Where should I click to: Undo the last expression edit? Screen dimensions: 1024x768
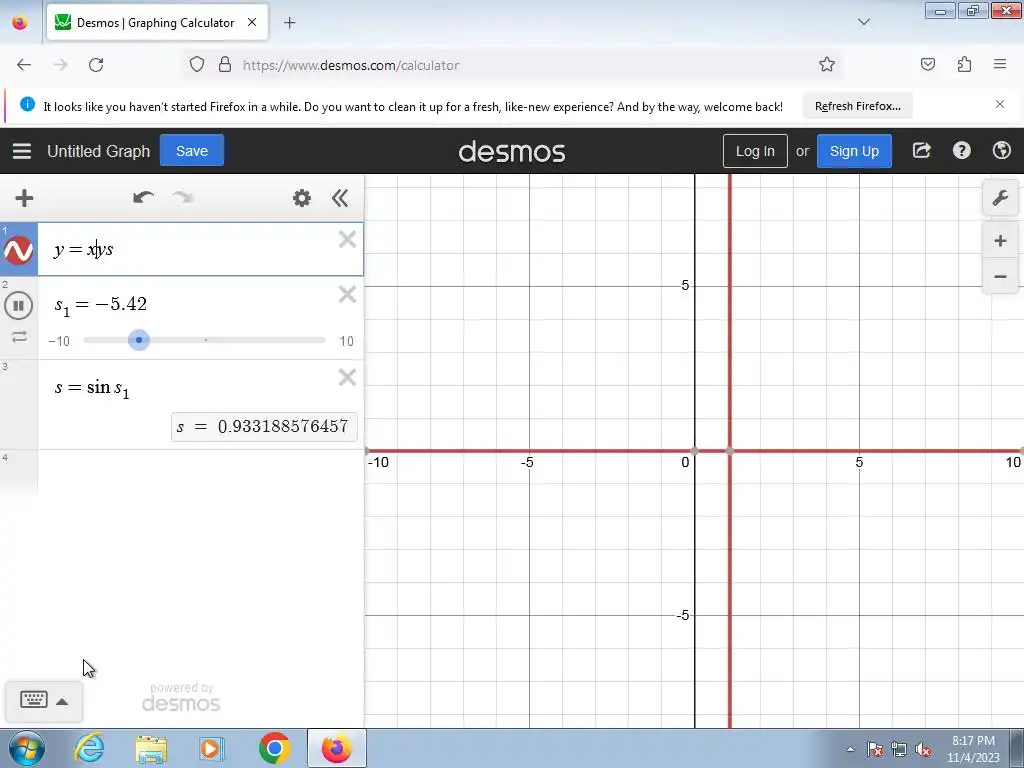[x=143, y=198]
